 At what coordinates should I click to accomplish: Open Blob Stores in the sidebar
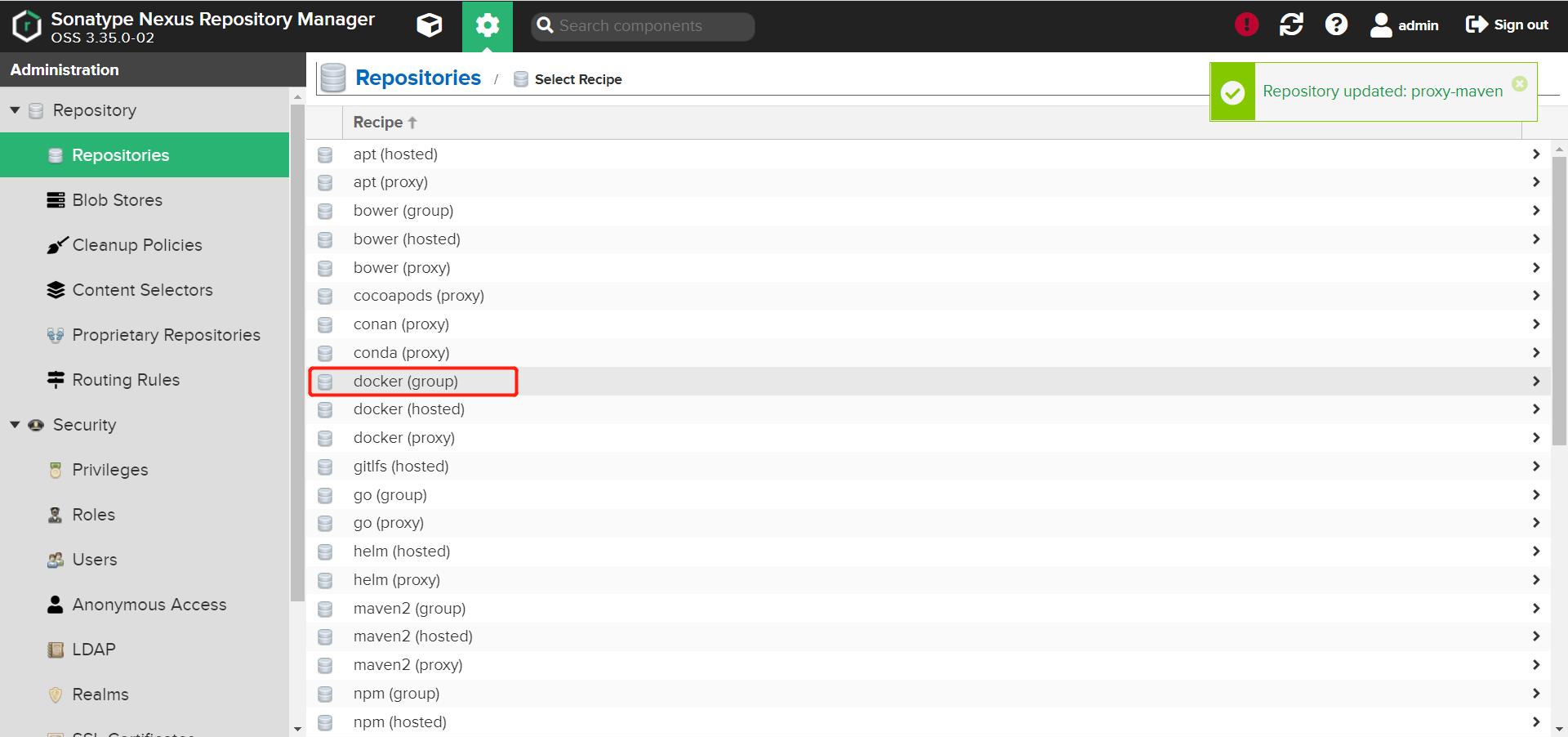click(x=145, y=200)
